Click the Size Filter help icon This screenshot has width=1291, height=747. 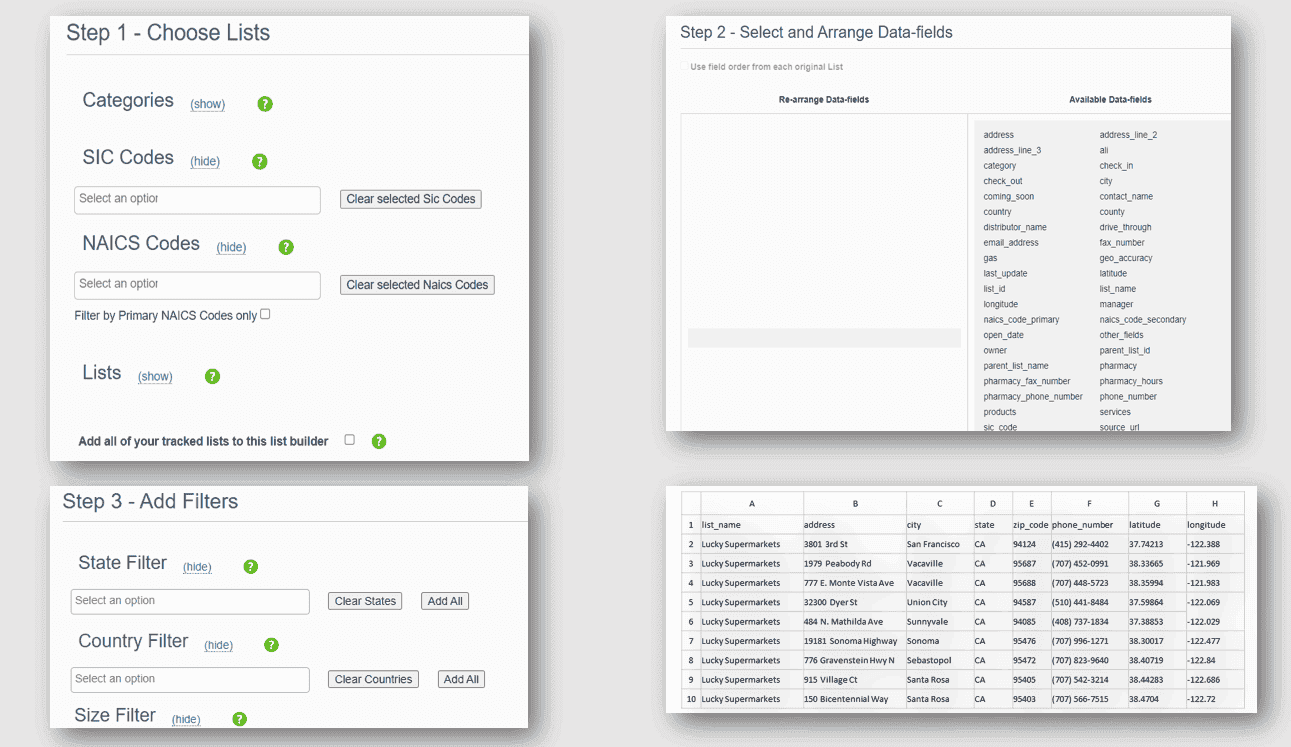[x=240, y=719]
